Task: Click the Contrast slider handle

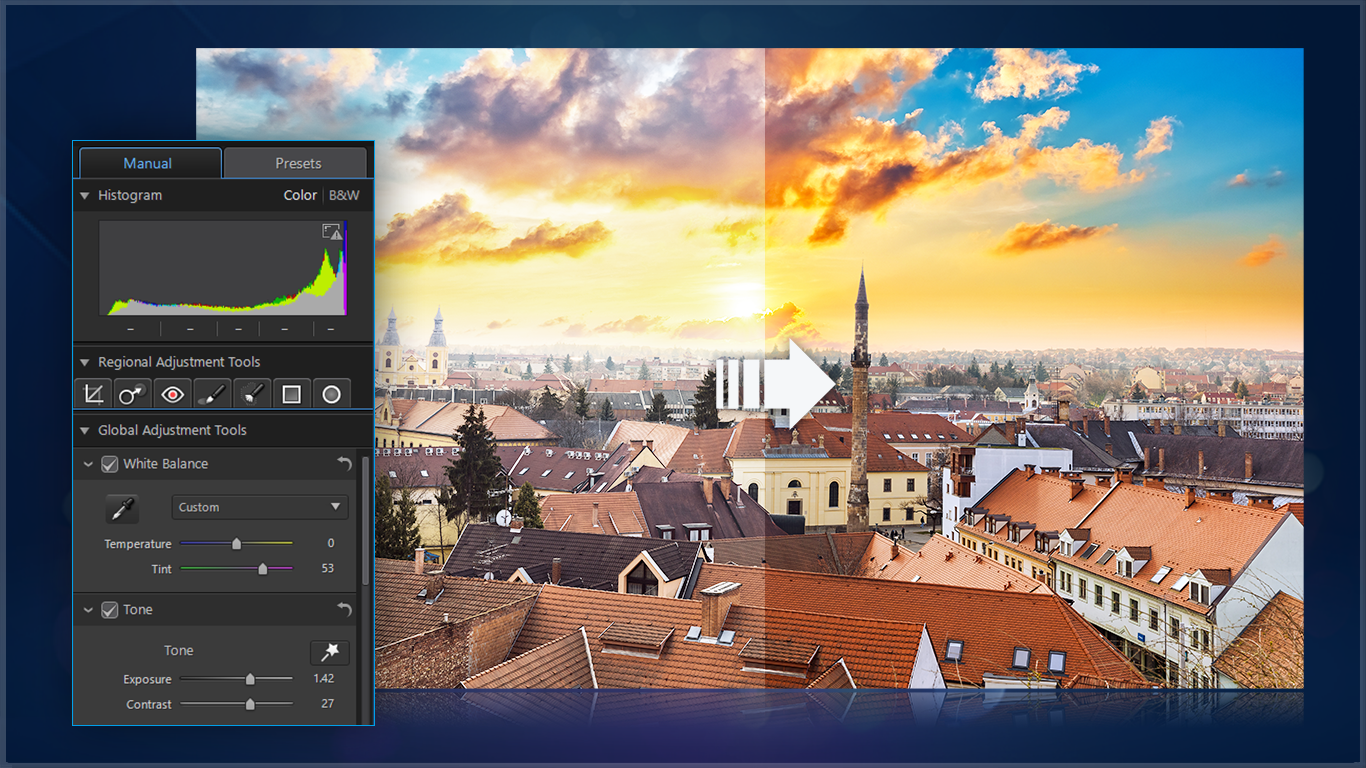Action: (x=250, y=704)
